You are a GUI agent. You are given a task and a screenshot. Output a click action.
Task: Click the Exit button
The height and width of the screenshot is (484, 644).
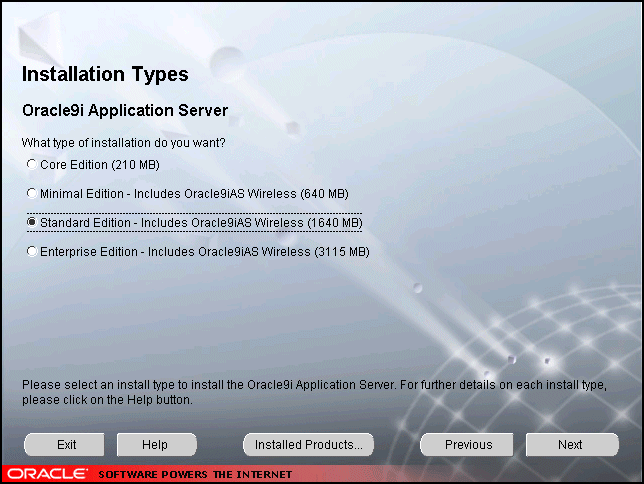(64, 445)
